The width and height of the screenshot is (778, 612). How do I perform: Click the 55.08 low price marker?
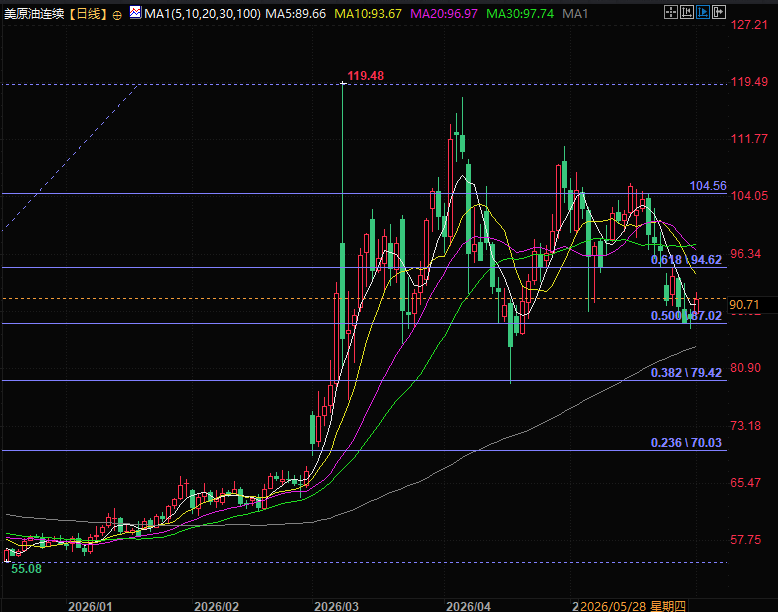coord(26,569)
